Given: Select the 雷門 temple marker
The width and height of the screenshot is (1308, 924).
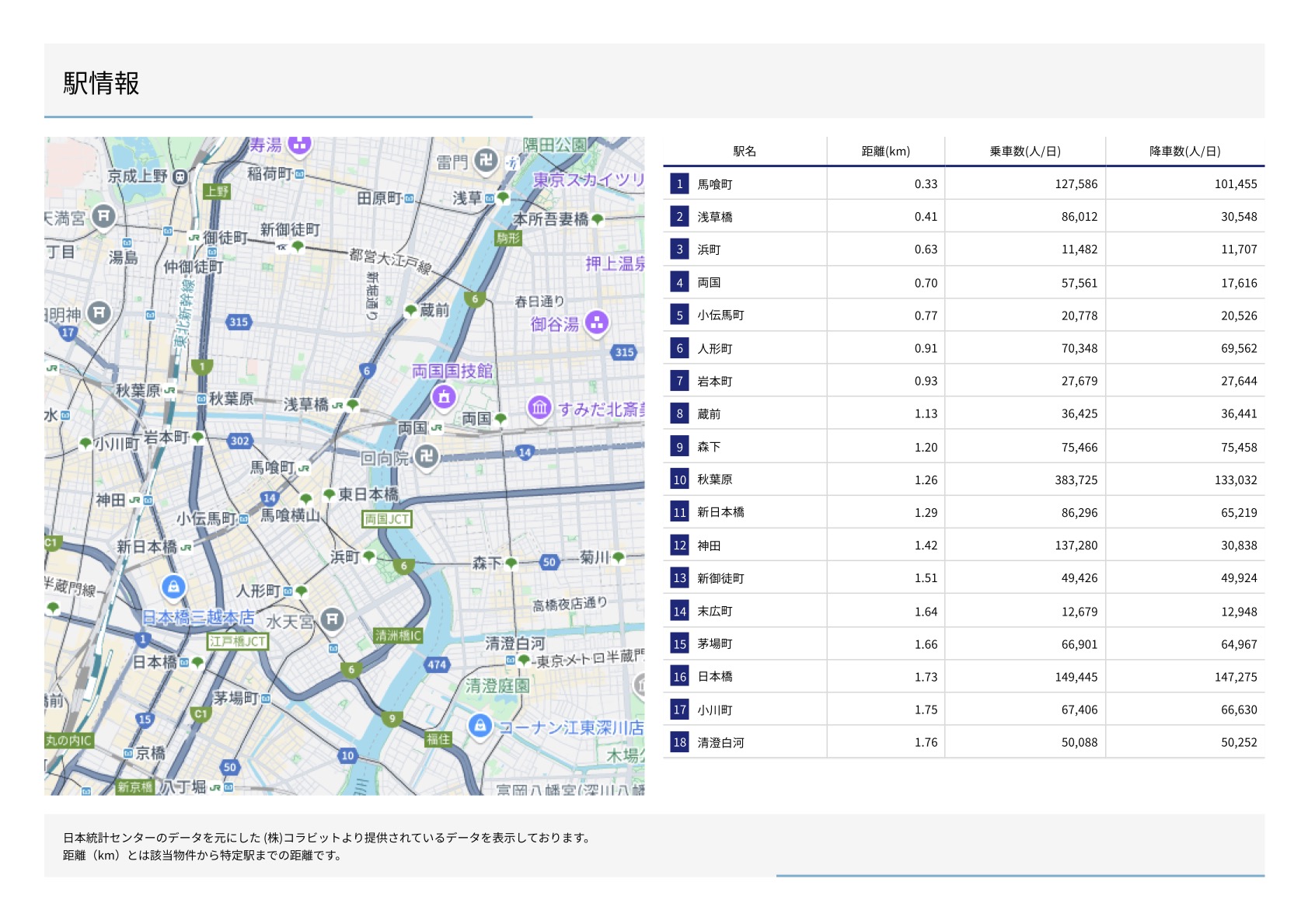Looking at the screenshot, I should coord(486,161).
